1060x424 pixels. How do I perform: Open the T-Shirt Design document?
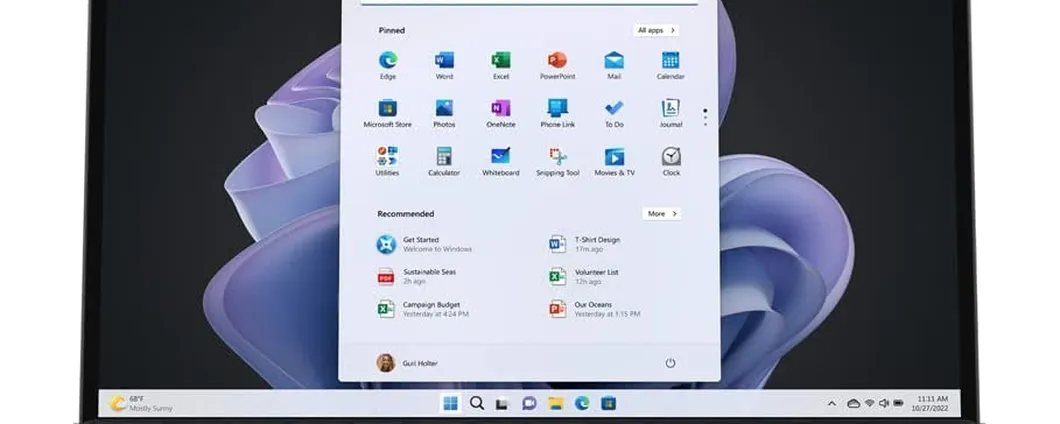click(x=584, y=244)
